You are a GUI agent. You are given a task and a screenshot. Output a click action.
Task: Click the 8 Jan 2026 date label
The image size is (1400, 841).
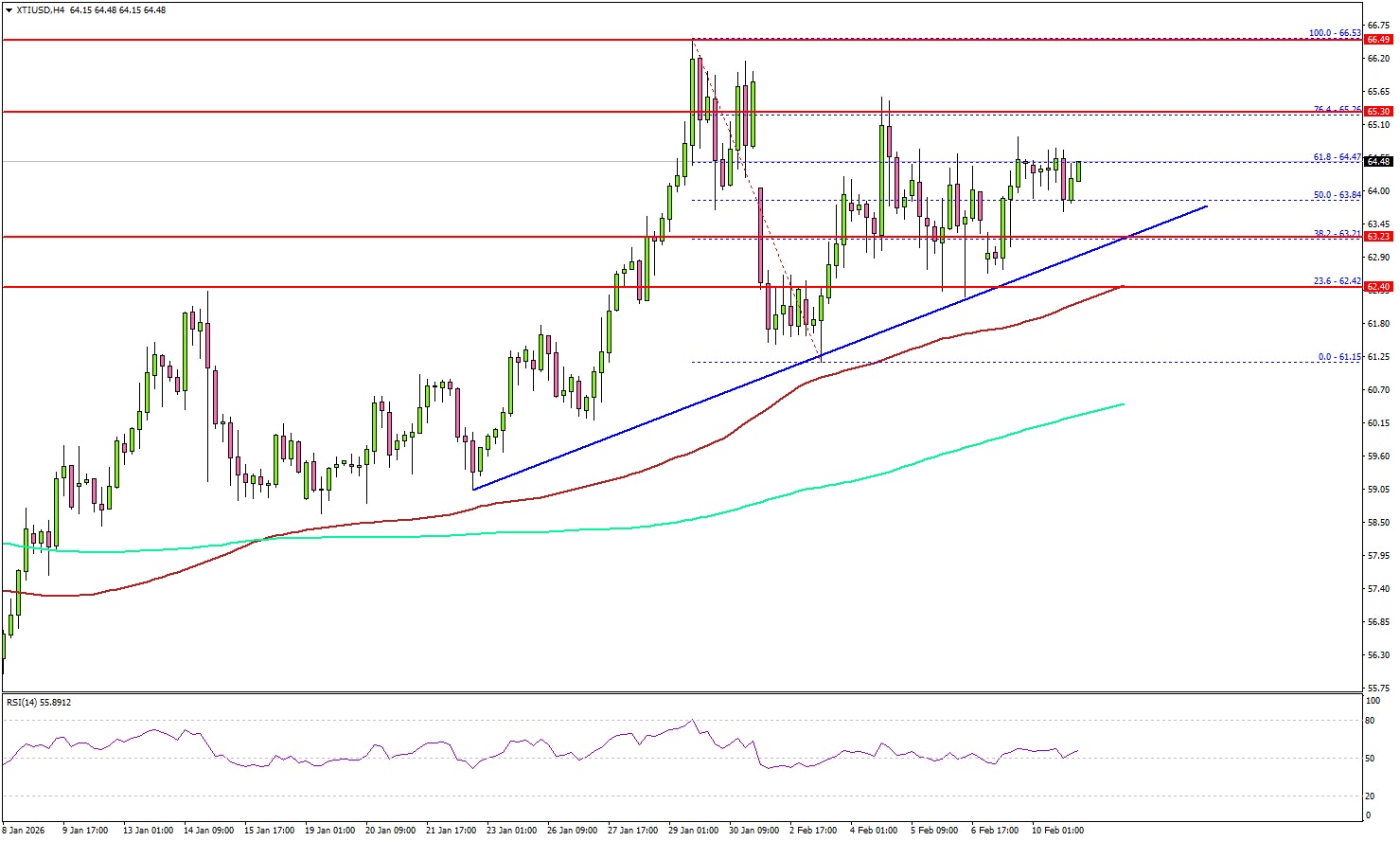[25, 831]
